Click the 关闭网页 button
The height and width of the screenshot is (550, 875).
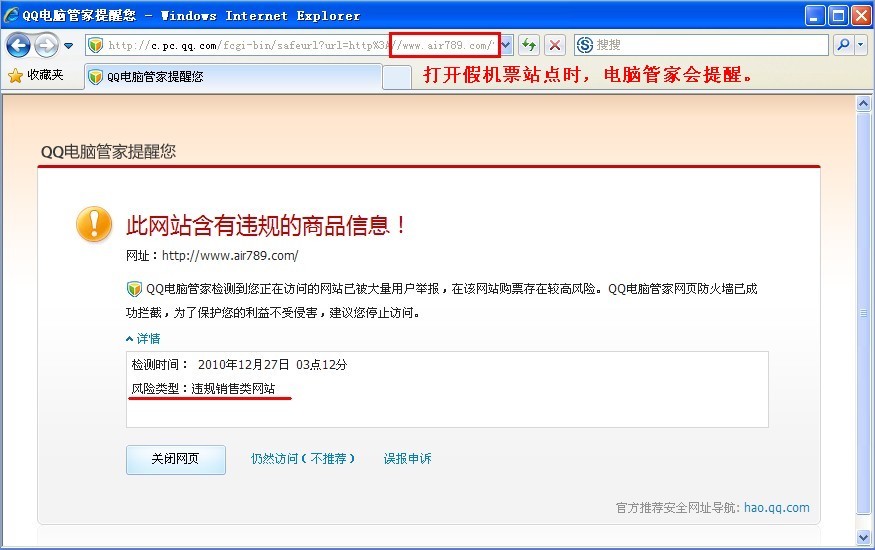pos(176,460)
